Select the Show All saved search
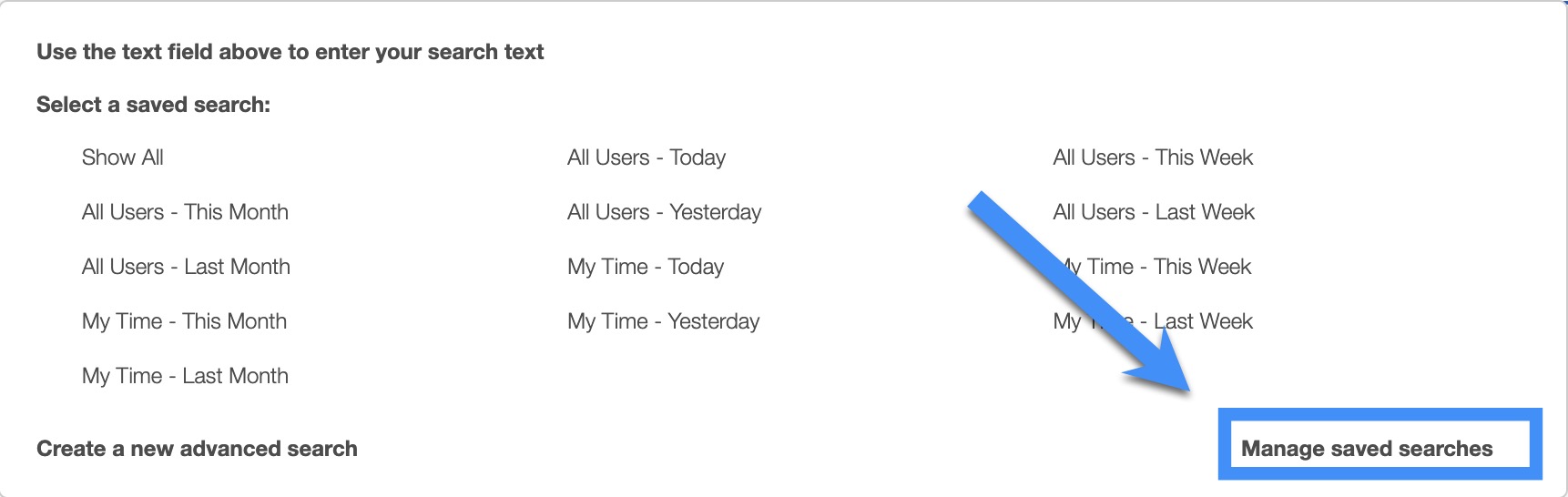Image resolution: width=1568 pixels, height=497 pixels. tap(123, 157)
